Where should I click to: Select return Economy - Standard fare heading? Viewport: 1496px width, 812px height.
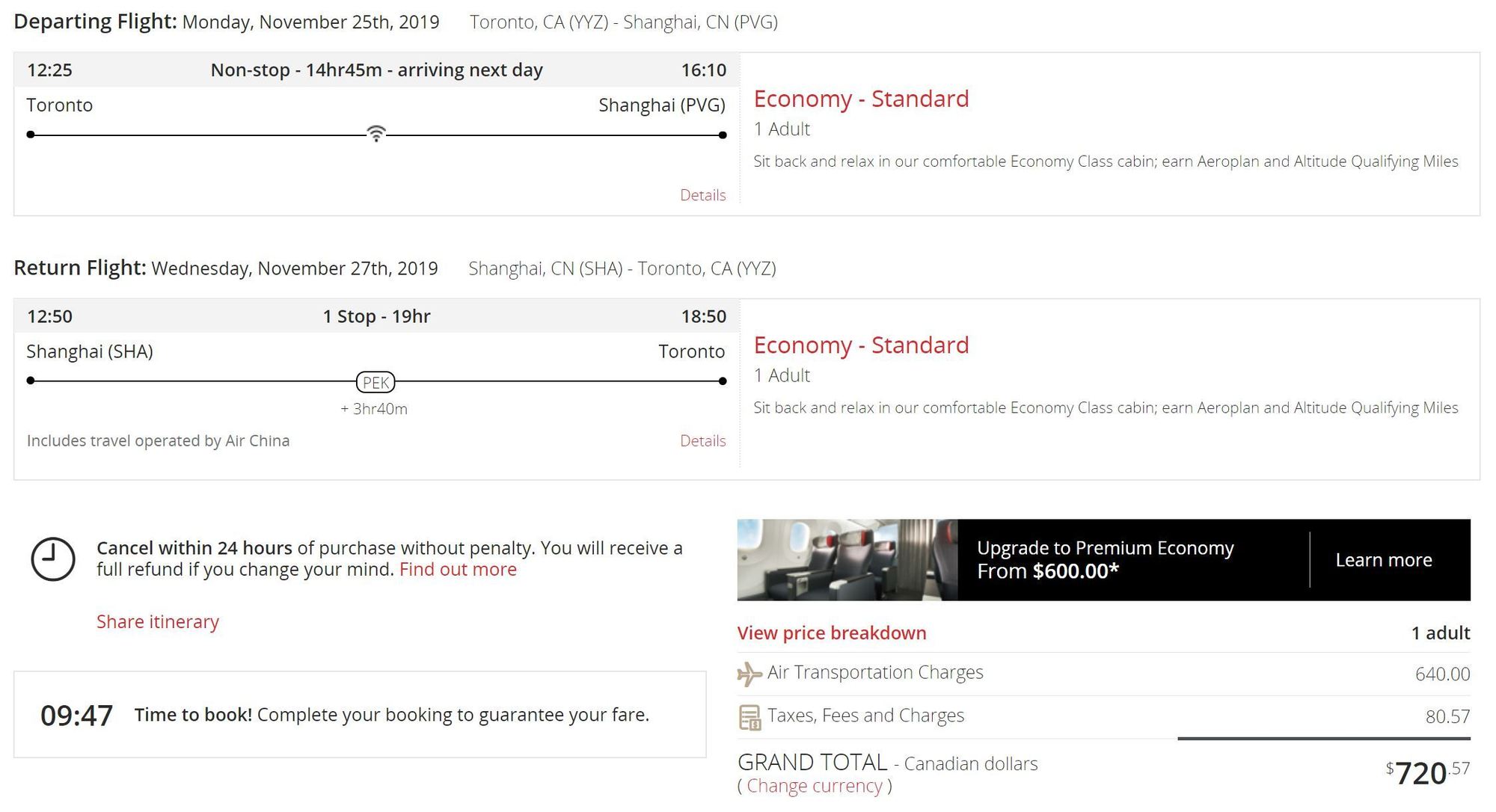[x=861, y=345]
